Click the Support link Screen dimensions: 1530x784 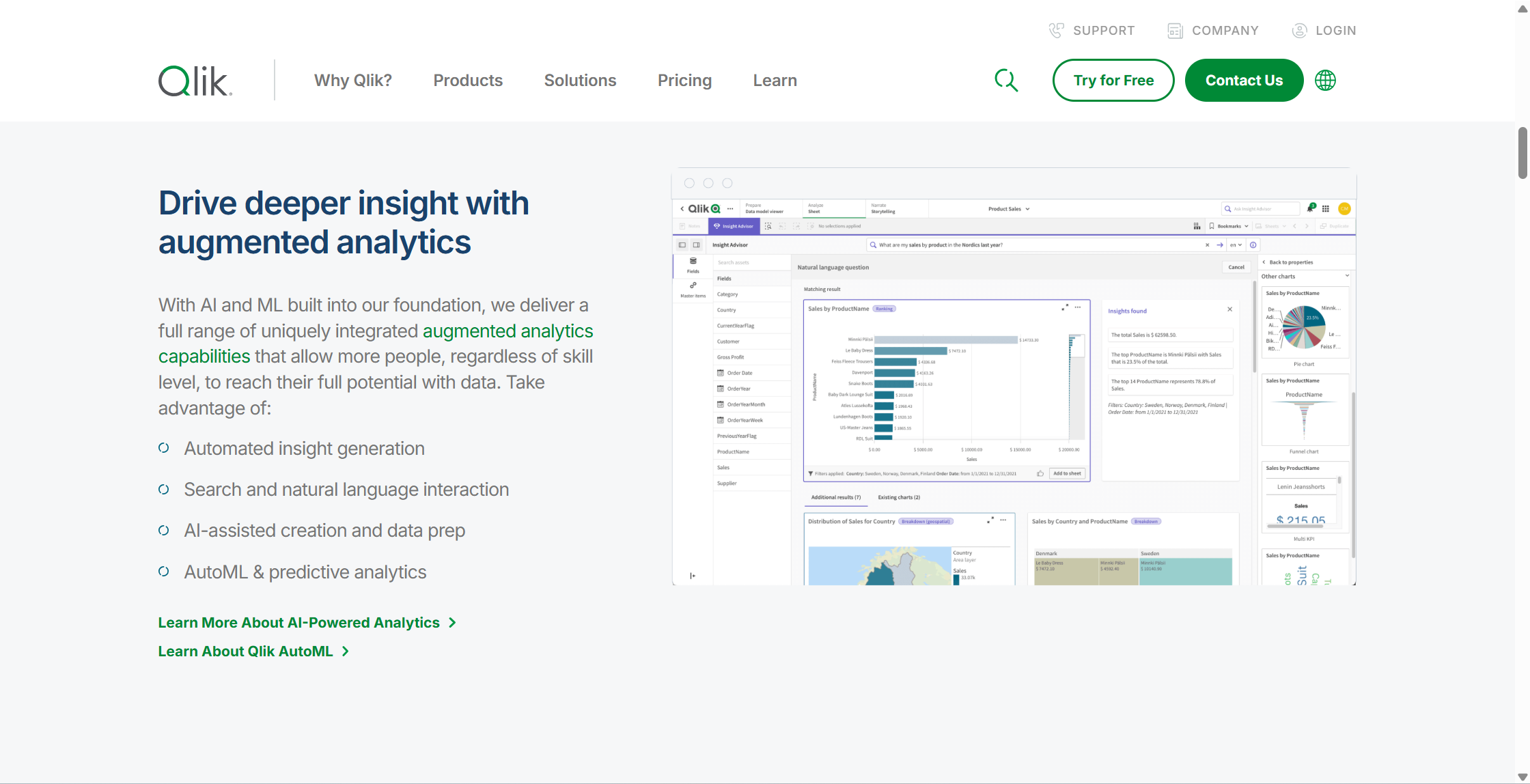1104,31
